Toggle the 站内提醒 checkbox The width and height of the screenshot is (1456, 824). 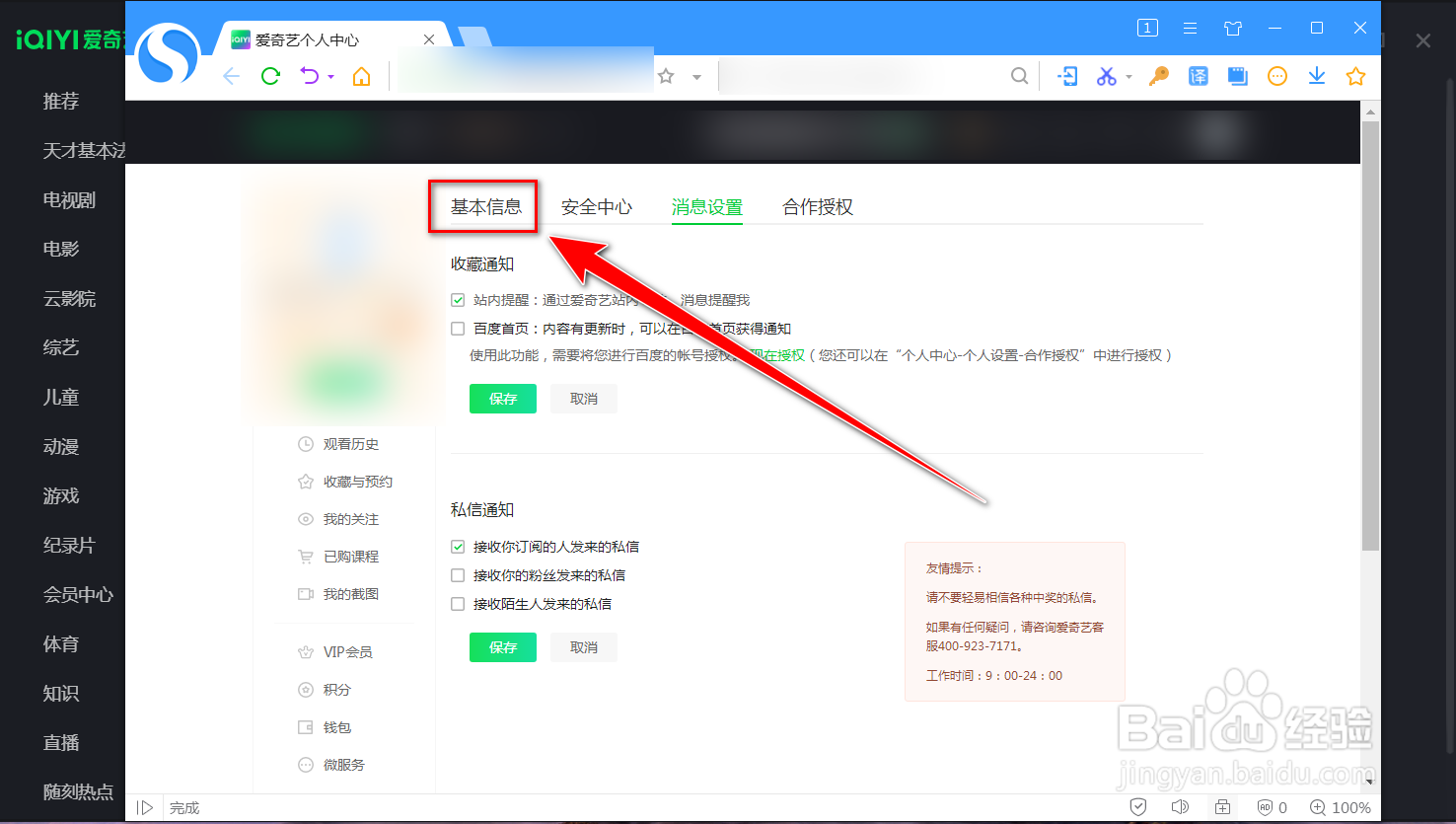click(458, 300)
